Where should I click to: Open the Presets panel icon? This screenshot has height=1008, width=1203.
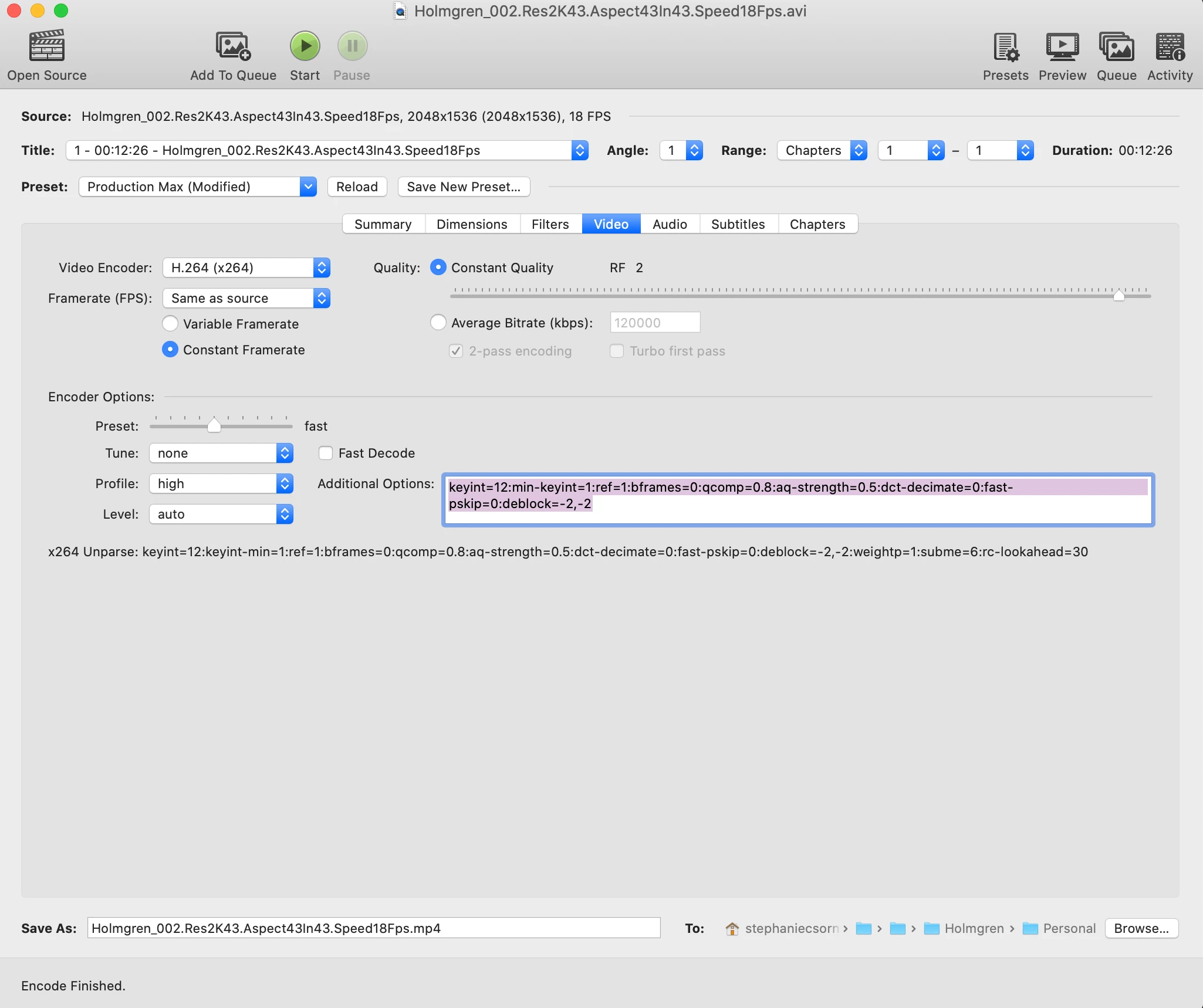point(1005,46)
